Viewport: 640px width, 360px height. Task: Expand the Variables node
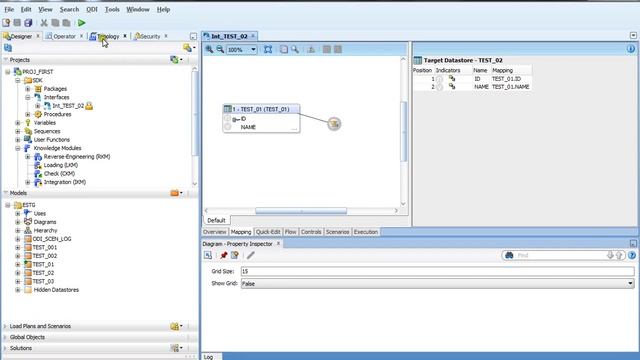tap(18, 123)
